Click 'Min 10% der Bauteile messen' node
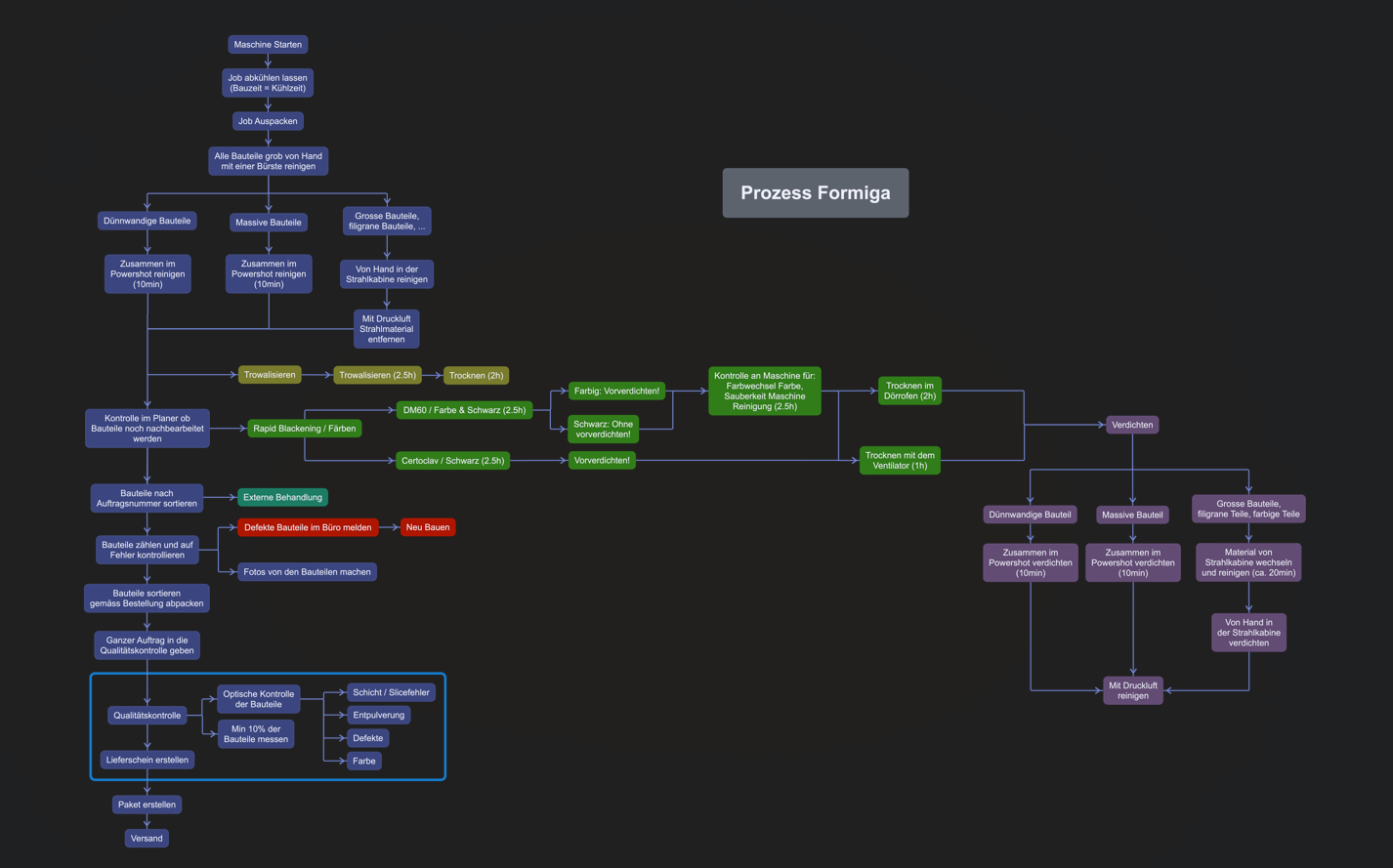This screenshot has width=1393, height=868. [x=256, y=734]
